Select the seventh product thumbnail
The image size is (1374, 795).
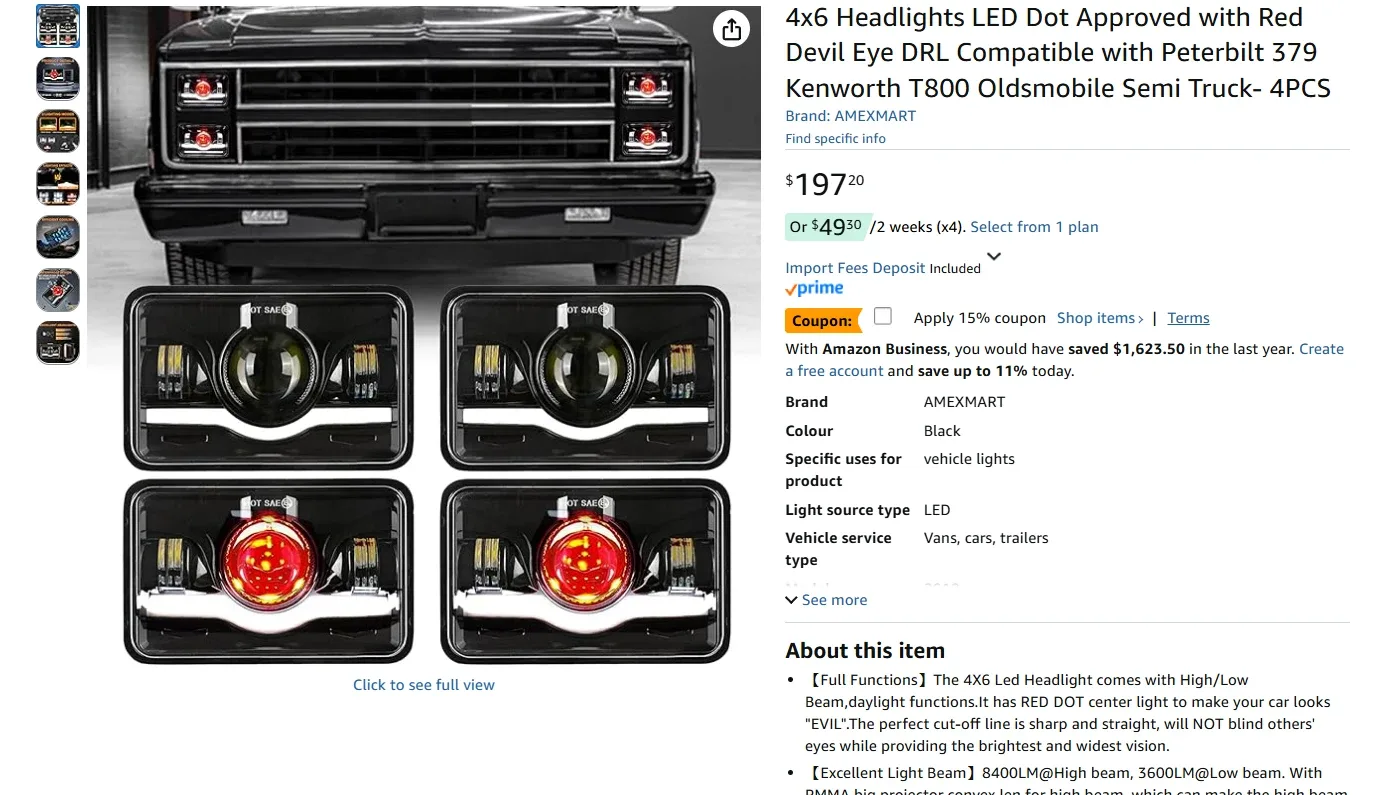click(x=58, y=342)
